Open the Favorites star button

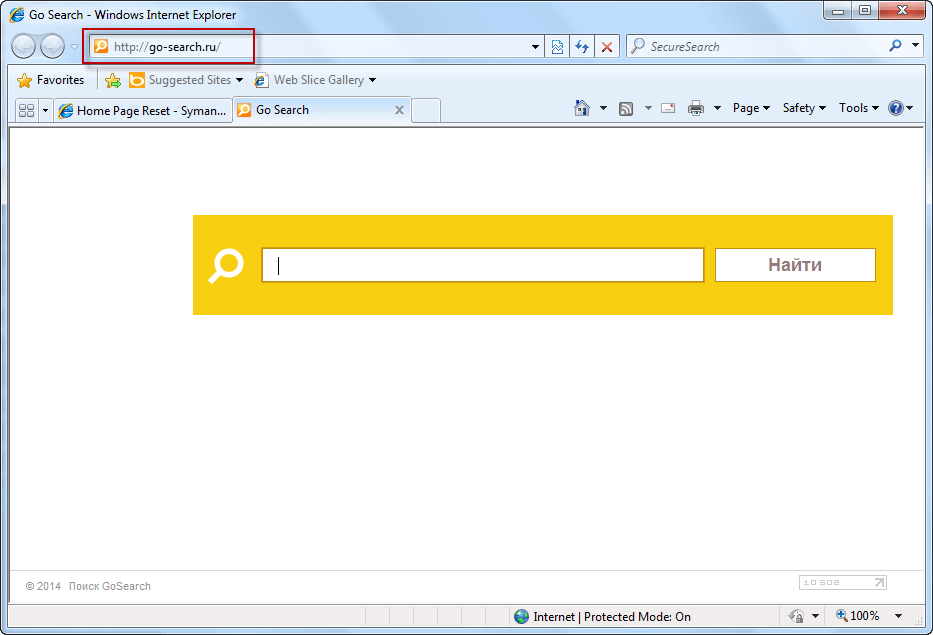51,80
